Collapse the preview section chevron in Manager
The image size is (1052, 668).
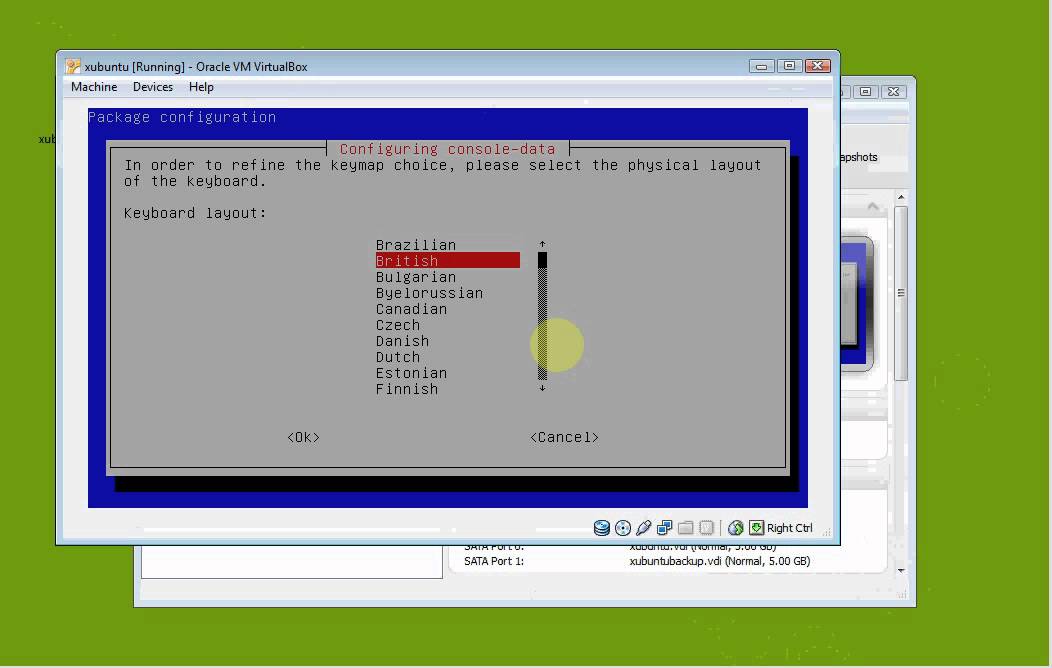872,207
